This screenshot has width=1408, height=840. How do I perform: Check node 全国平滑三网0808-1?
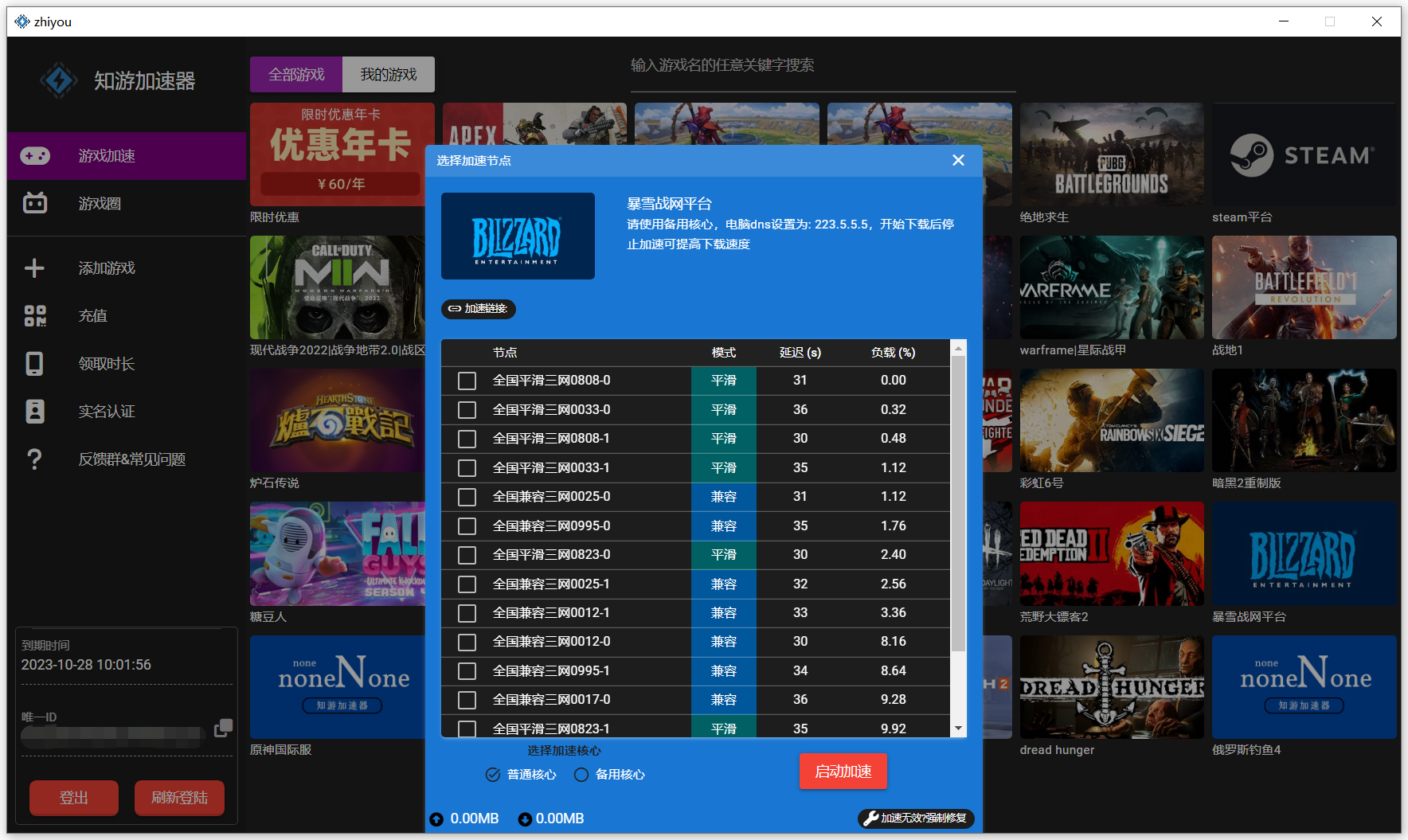point(467,440)
